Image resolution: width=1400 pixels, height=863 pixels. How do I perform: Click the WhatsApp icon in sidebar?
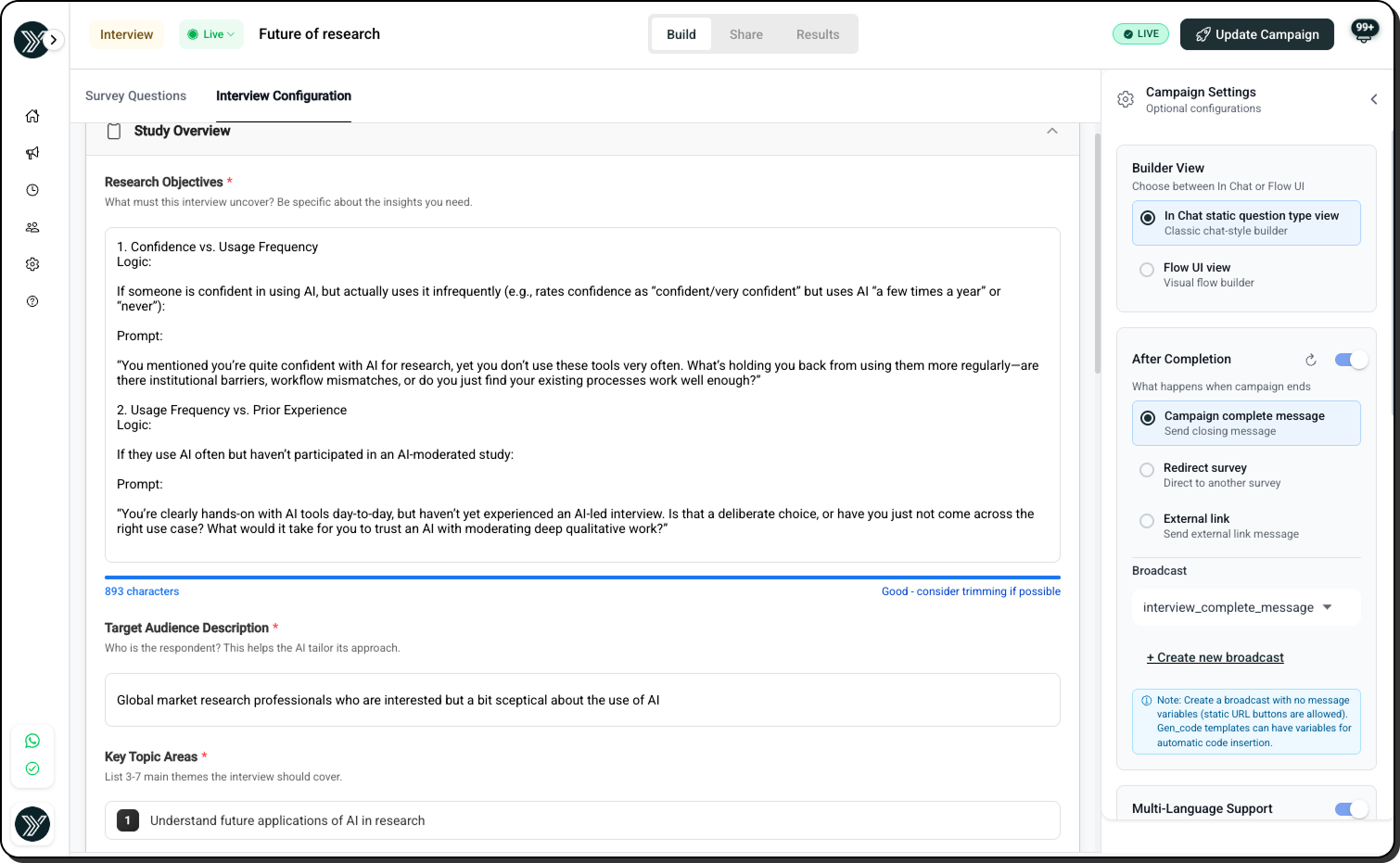[32, 741]
